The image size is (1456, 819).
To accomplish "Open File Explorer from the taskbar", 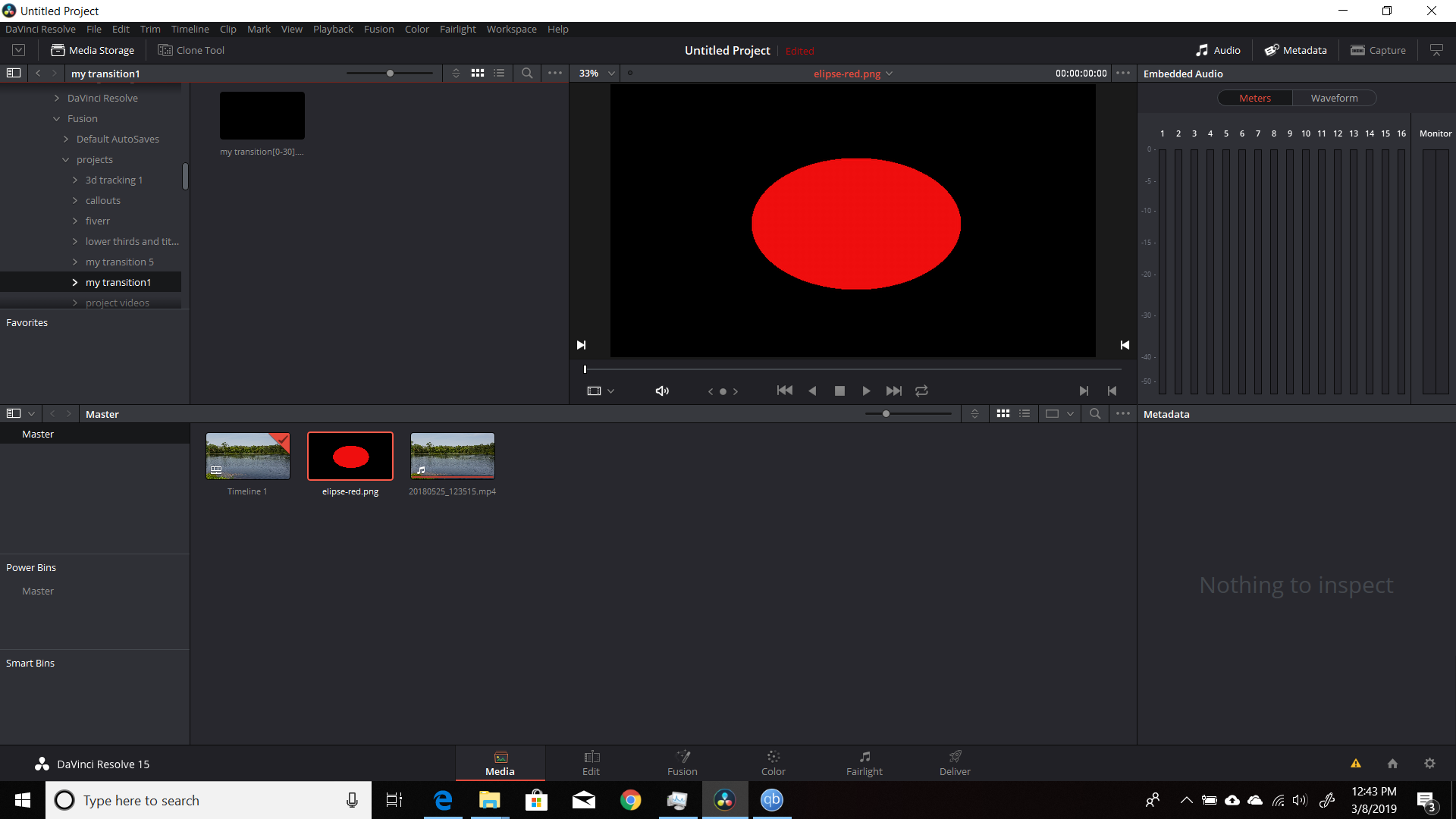I will 489,800.
